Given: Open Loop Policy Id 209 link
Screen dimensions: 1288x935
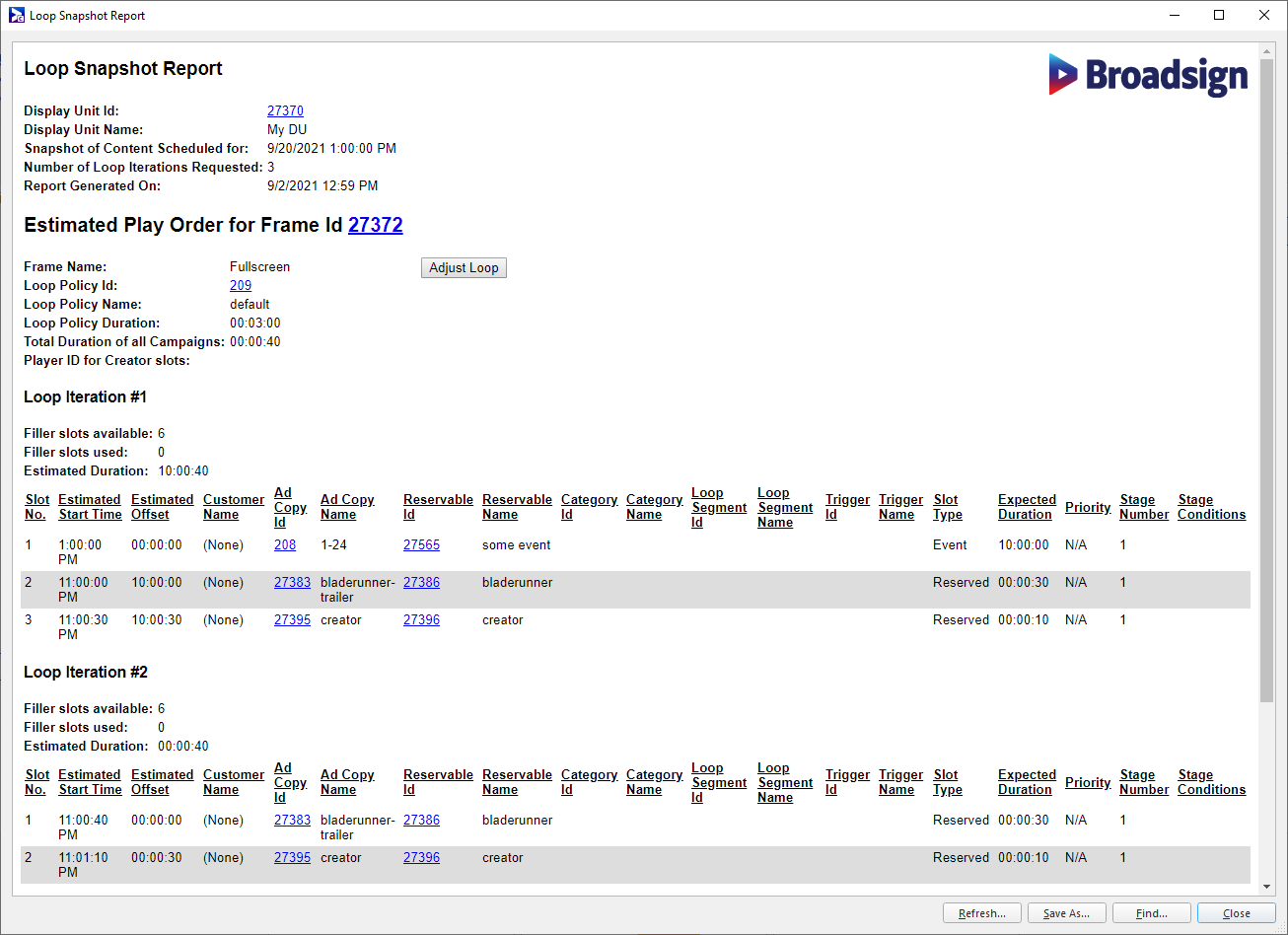Looking at the screenshot, I should click(x=241, y=286).
